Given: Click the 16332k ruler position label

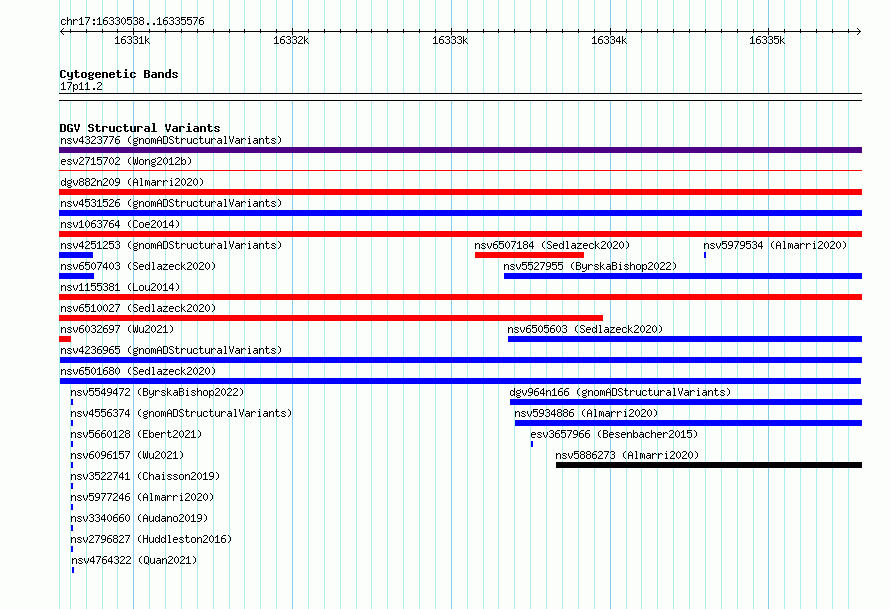Looking at the screenshot, I should 291,40.
